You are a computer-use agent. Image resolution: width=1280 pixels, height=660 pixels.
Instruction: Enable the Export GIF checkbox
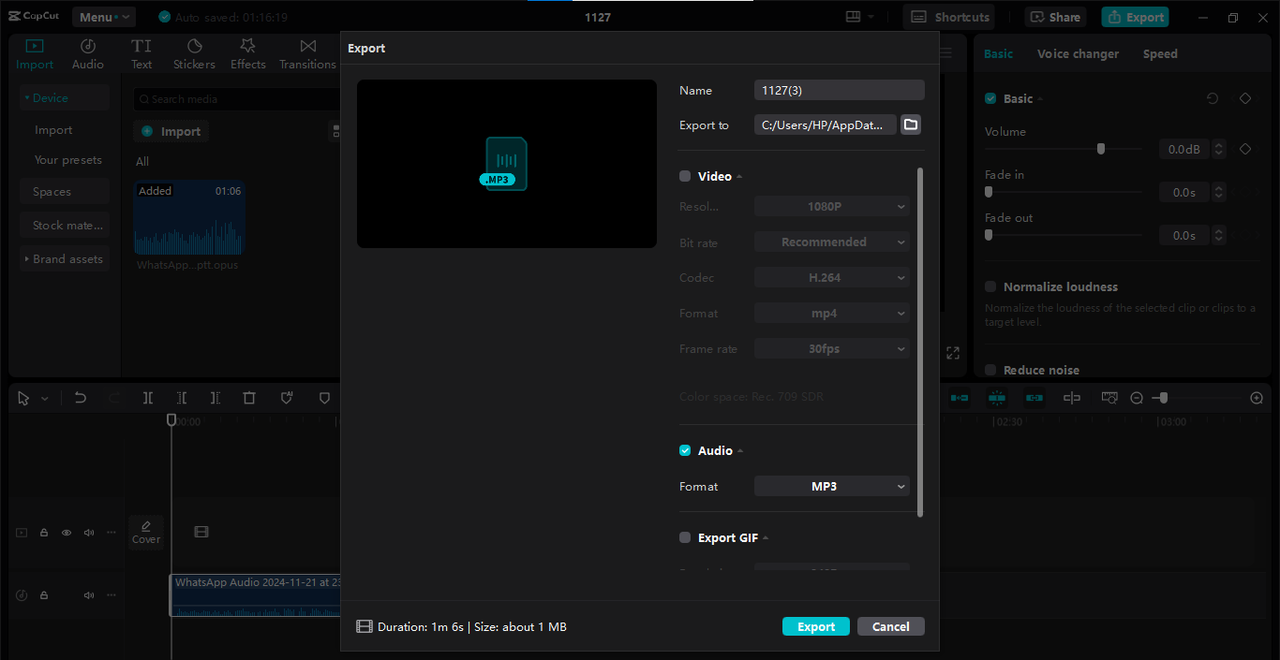click(685, 538)
